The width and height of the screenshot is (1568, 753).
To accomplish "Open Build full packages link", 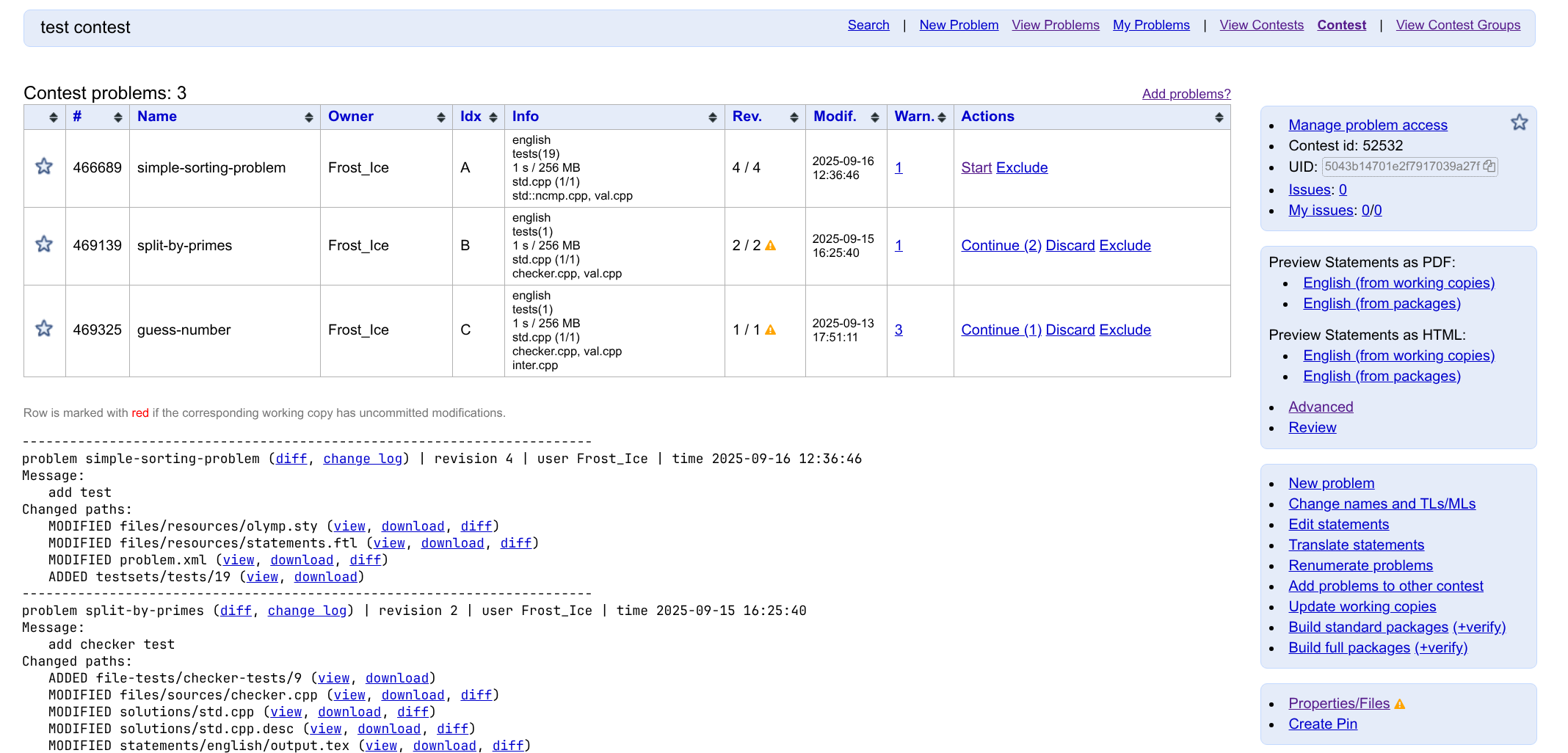I will [1349, 647].
